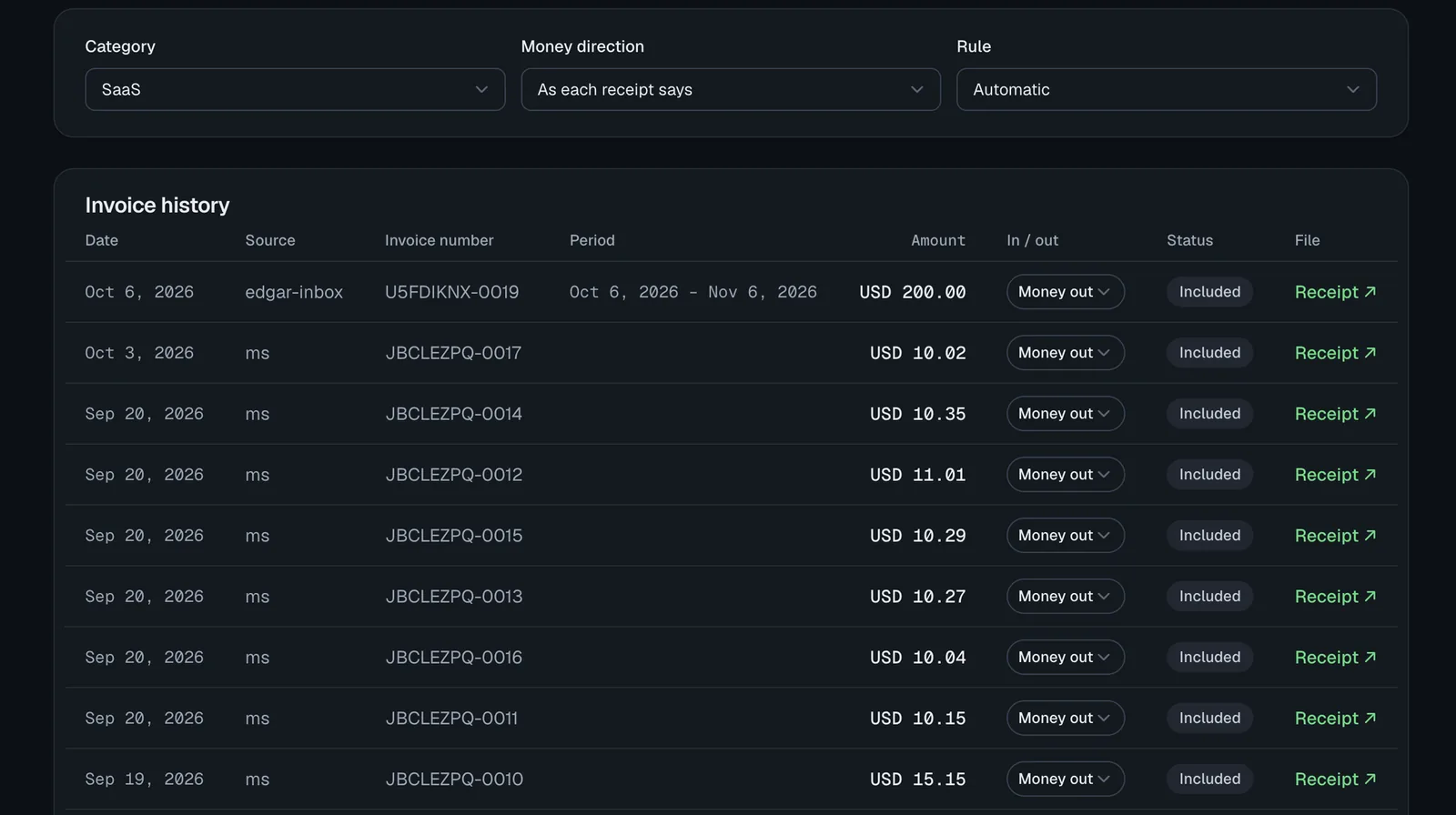Change Money out for invoice JBCLEZPQ-0015
The width and height of the screenshot is (1456, 815).
(1066, 536)
